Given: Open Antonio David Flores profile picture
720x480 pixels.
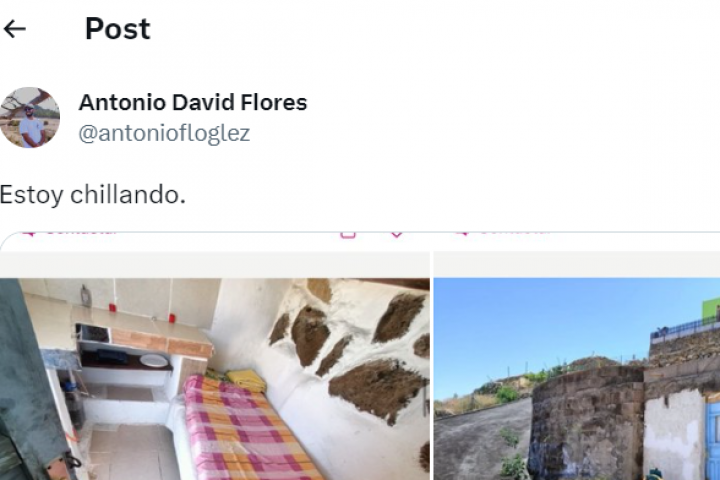Looking at the screenshot, I should click(x=30, y=118).
